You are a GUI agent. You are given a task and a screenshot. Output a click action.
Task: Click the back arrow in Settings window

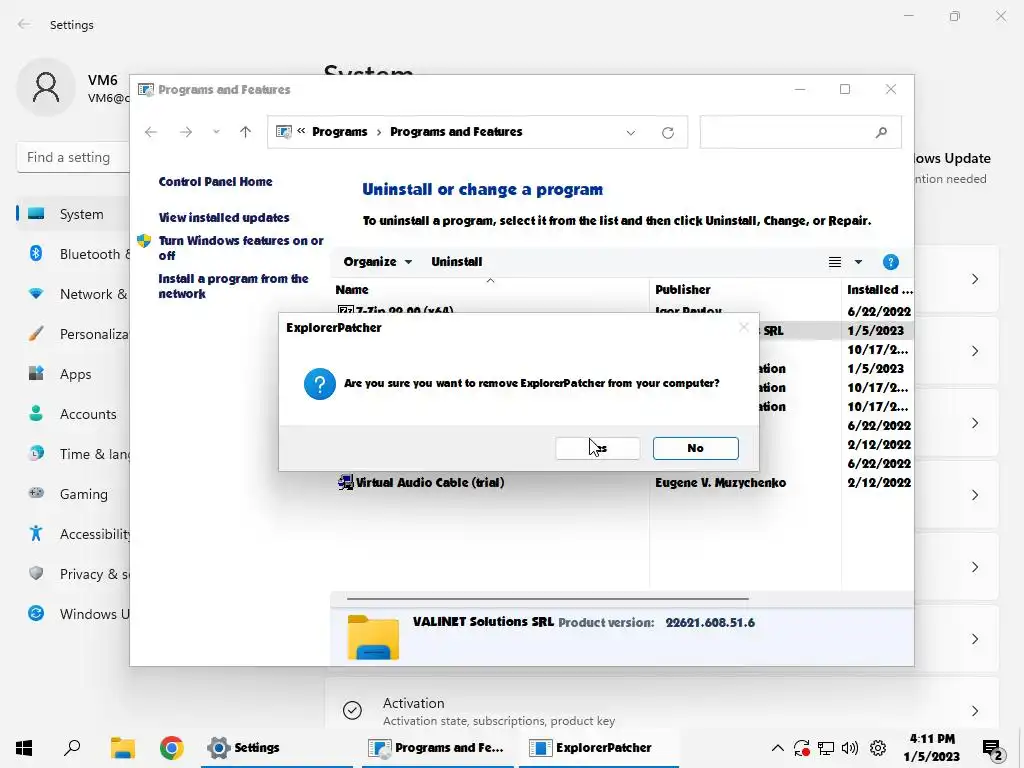click(x=24, y=24)
